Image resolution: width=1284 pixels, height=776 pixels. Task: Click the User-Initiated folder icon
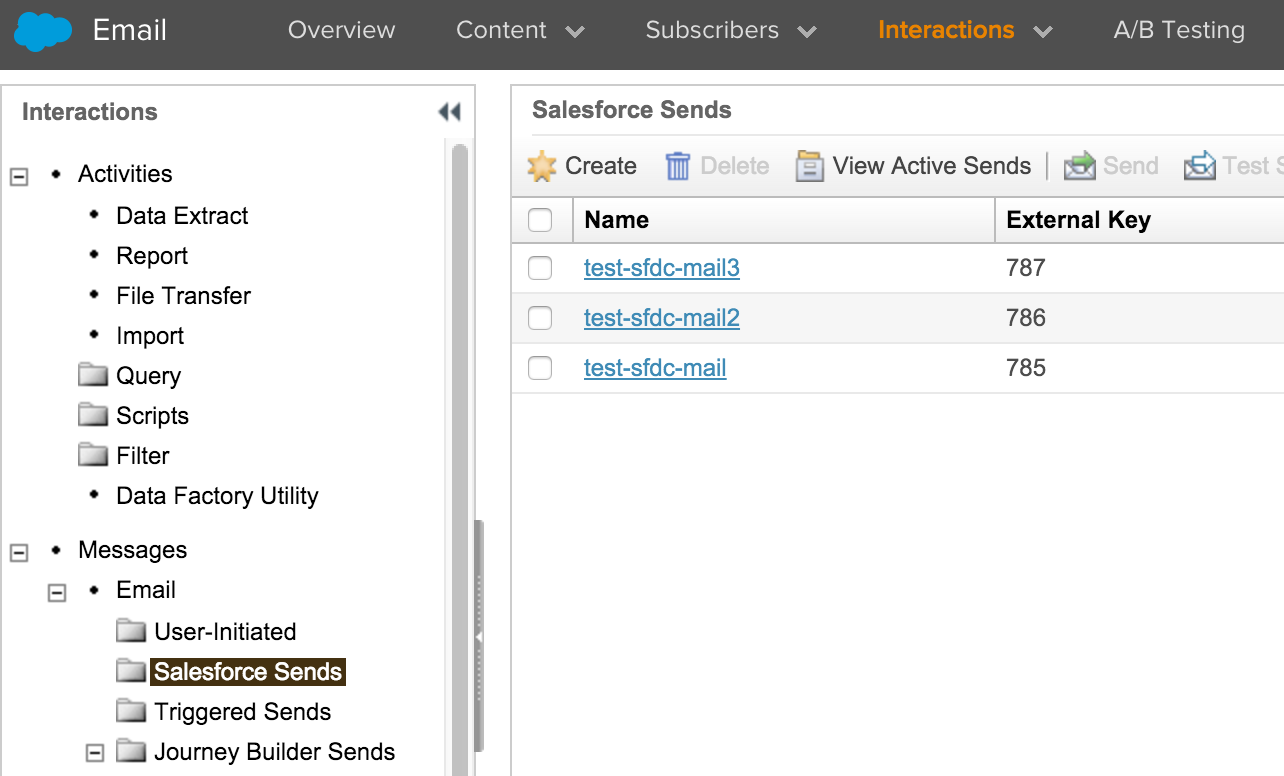point(131,631)
